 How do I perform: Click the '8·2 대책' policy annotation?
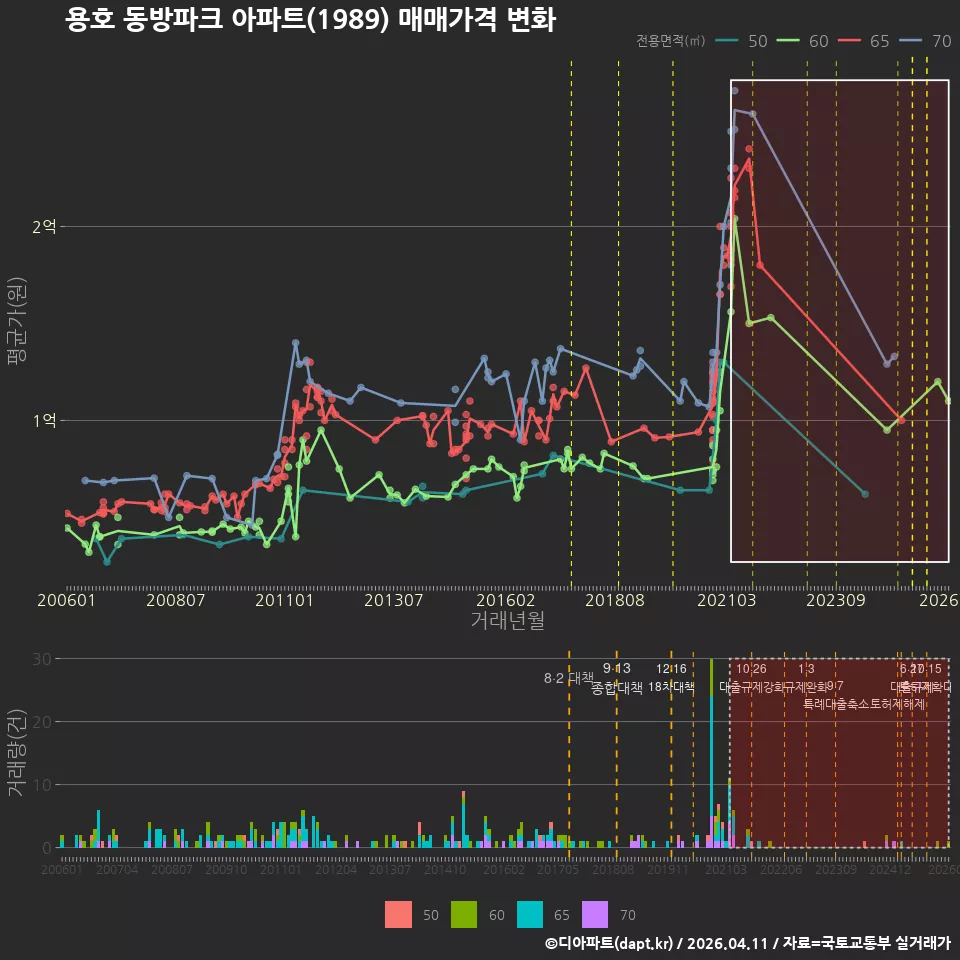pos(569,678)
